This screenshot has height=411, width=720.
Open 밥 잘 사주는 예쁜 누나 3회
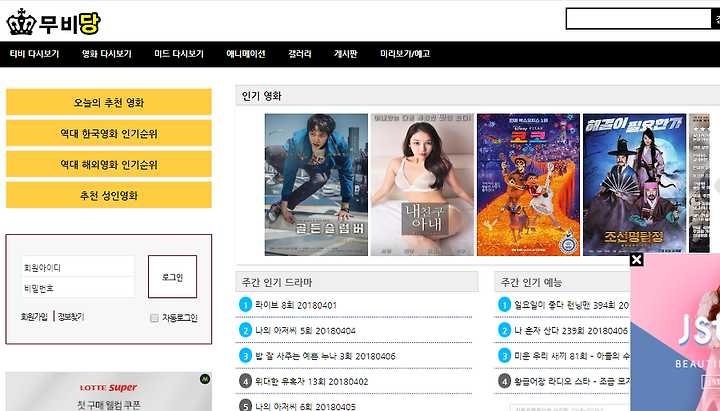click(325, 356)
